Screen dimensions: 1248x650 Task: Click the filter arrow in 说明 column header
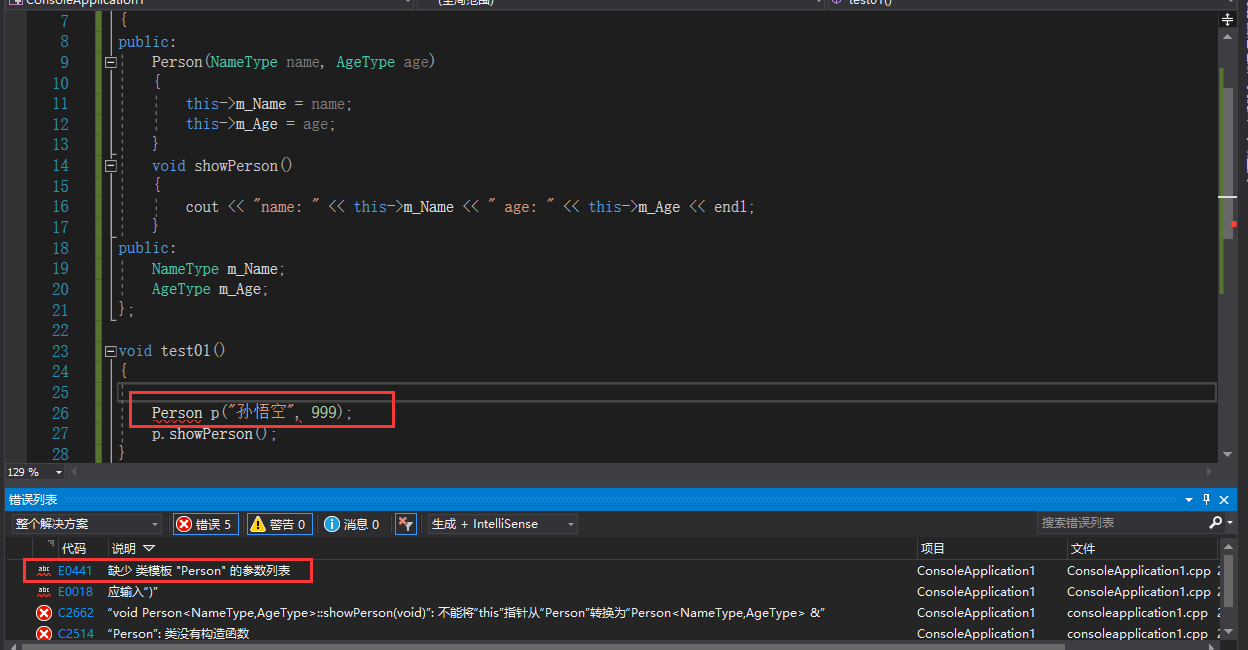point(149,549)
